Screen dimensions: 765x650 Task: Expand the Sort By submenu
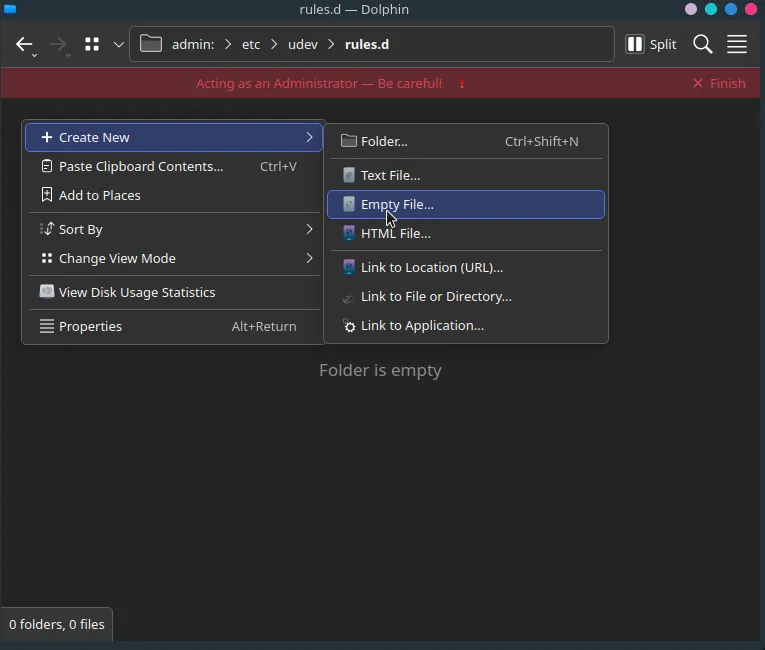pyautogui.click(x=174, y=229)
